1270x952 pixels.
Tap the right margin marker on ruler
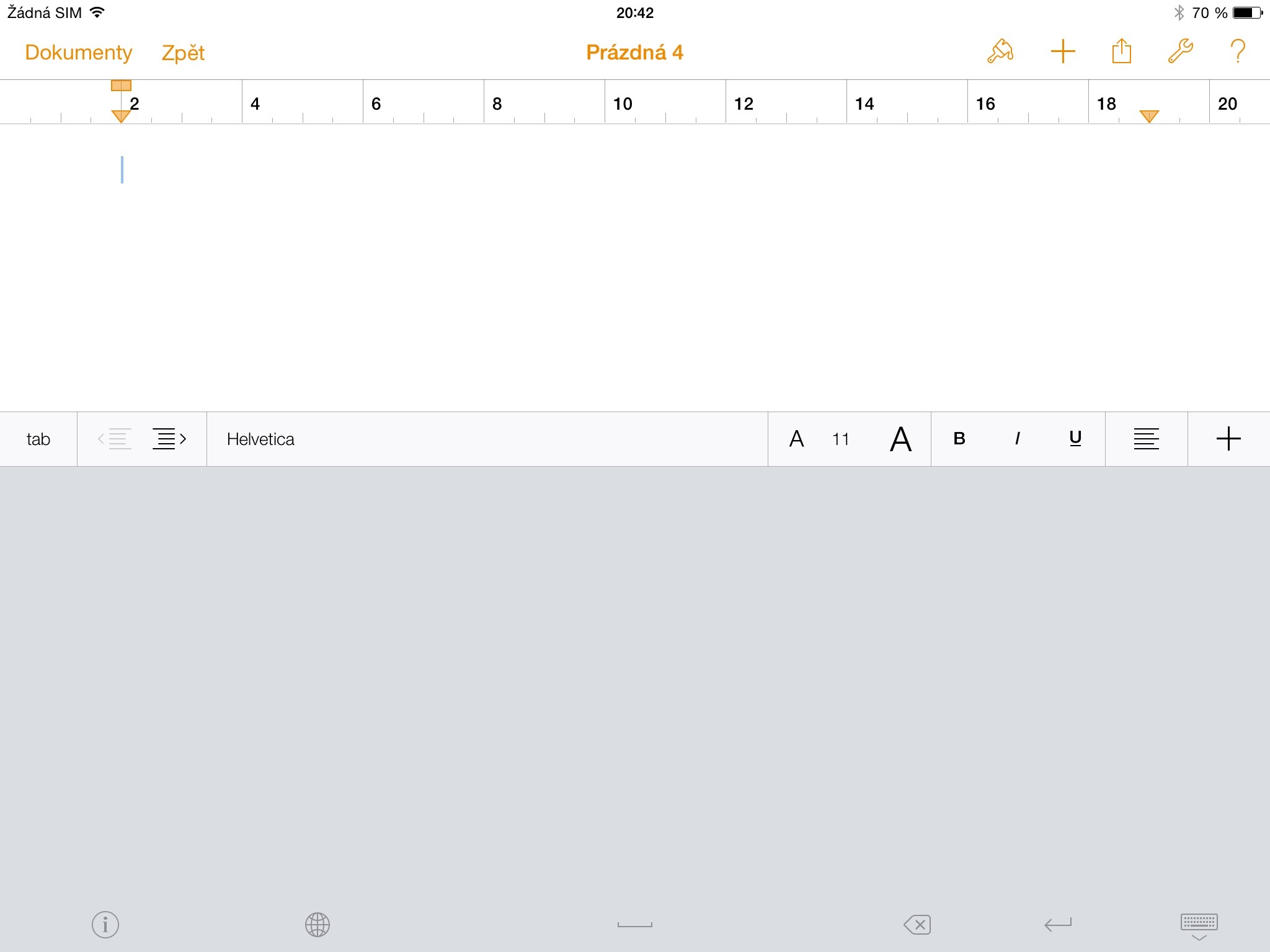pyautogui.click(x=1149, y=116)
